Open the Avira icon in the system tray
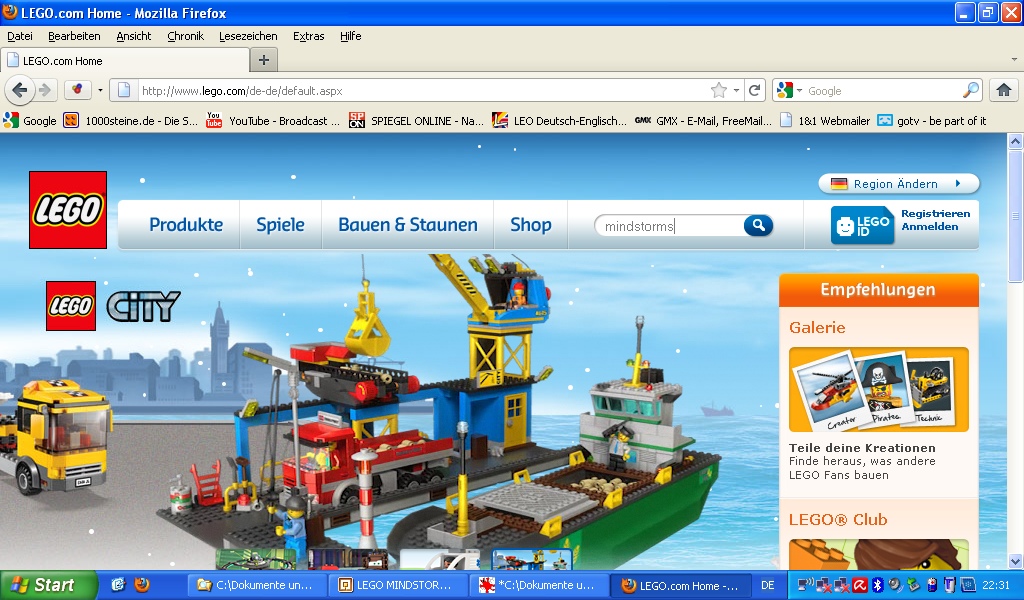The image size is (1024, 600). click(858, 584)
